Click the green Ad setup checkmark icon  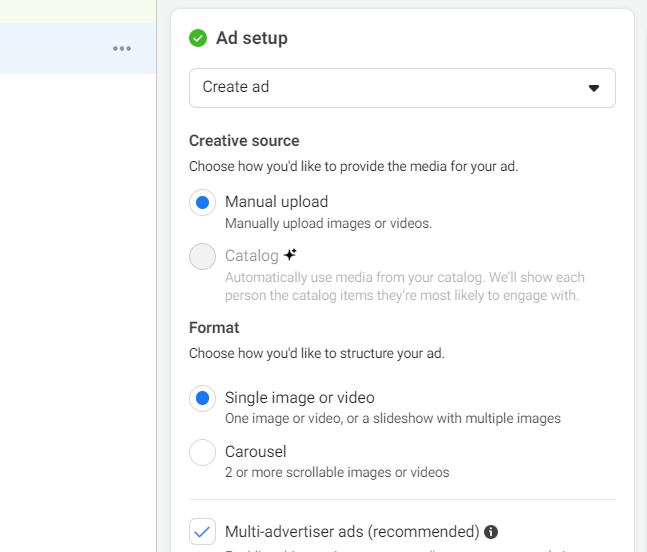pyautogui.click(x=198, y=38)
